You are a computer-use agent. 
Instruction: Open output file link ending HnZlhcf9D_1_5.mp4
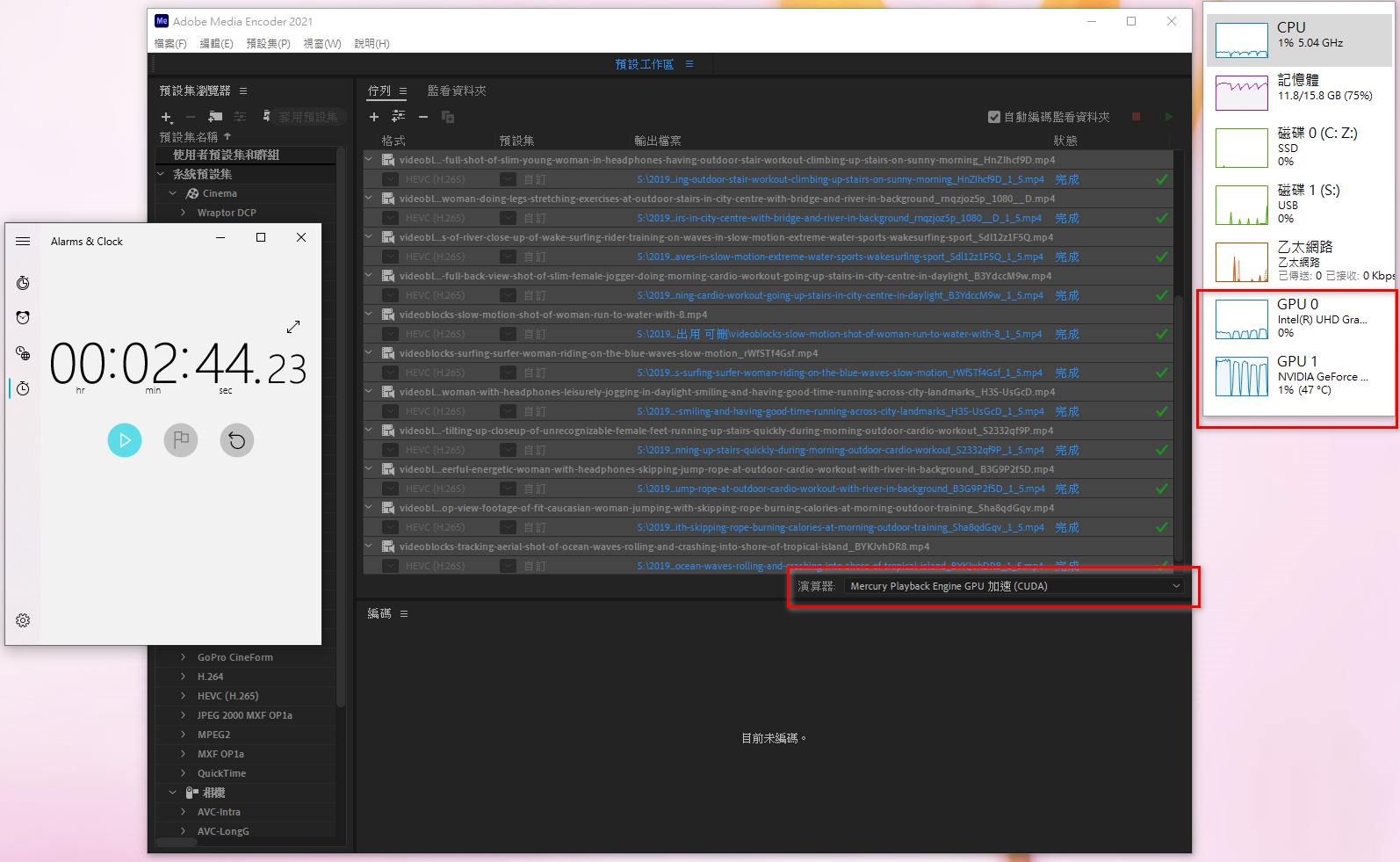tap(841, 179)
